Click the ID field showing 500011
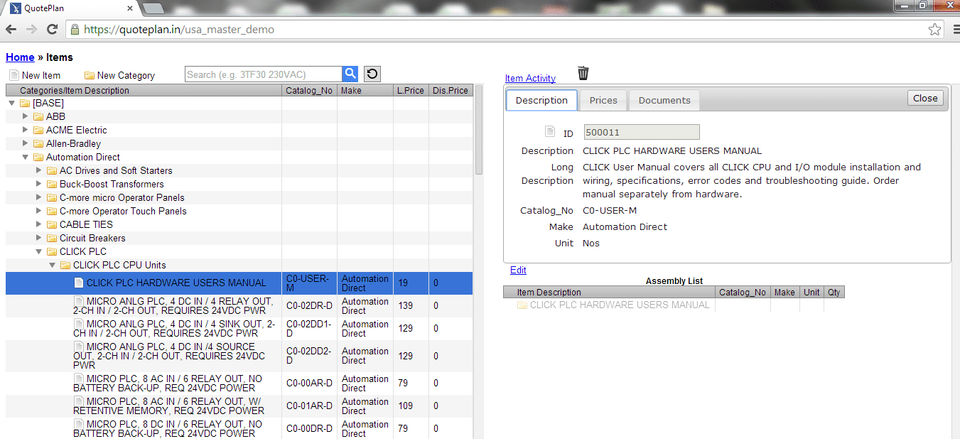960x443 pixels. point(641,132)
